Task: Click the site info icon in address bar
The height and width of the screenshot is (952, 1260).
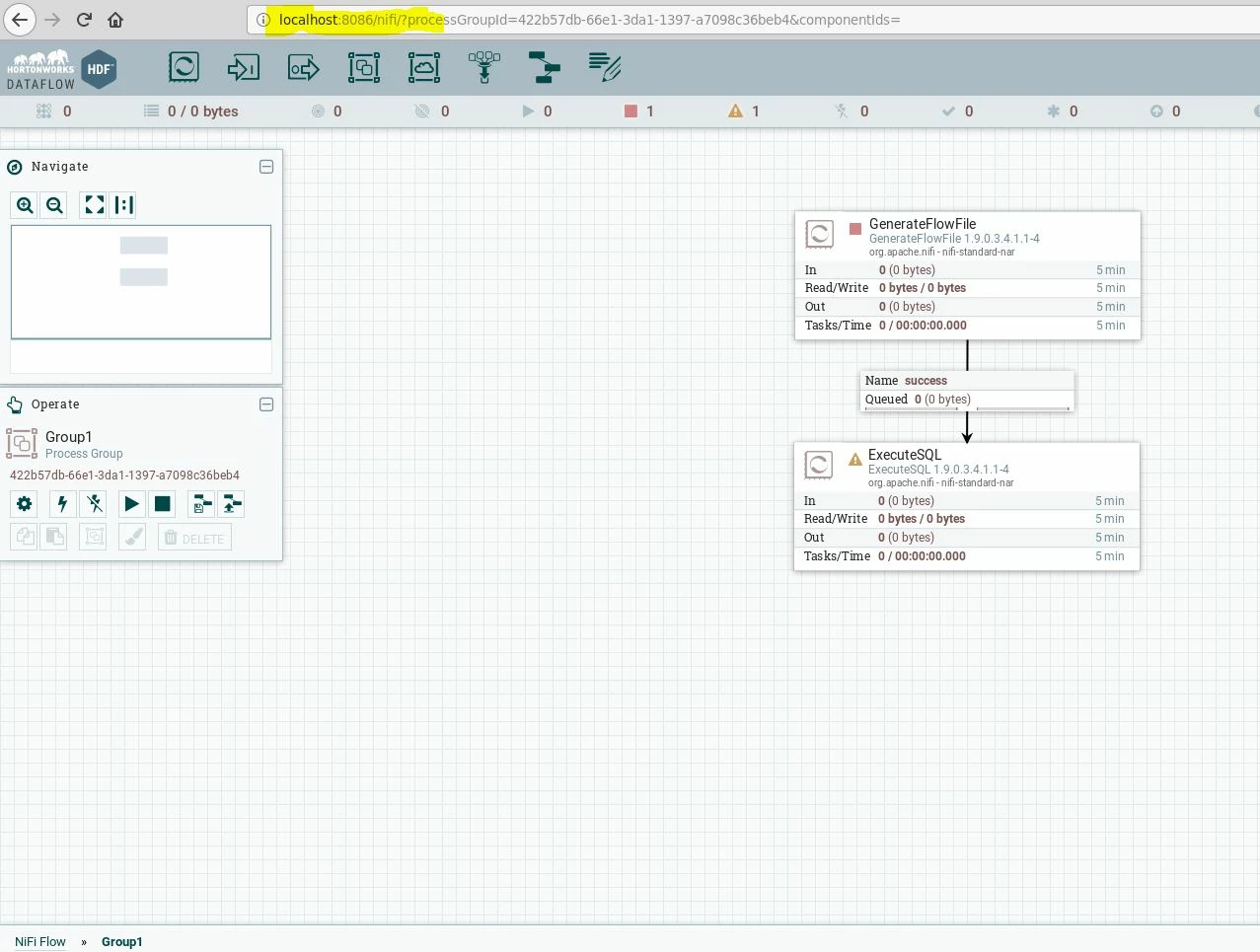Action: pyautogui.click(x=263, y=20)
